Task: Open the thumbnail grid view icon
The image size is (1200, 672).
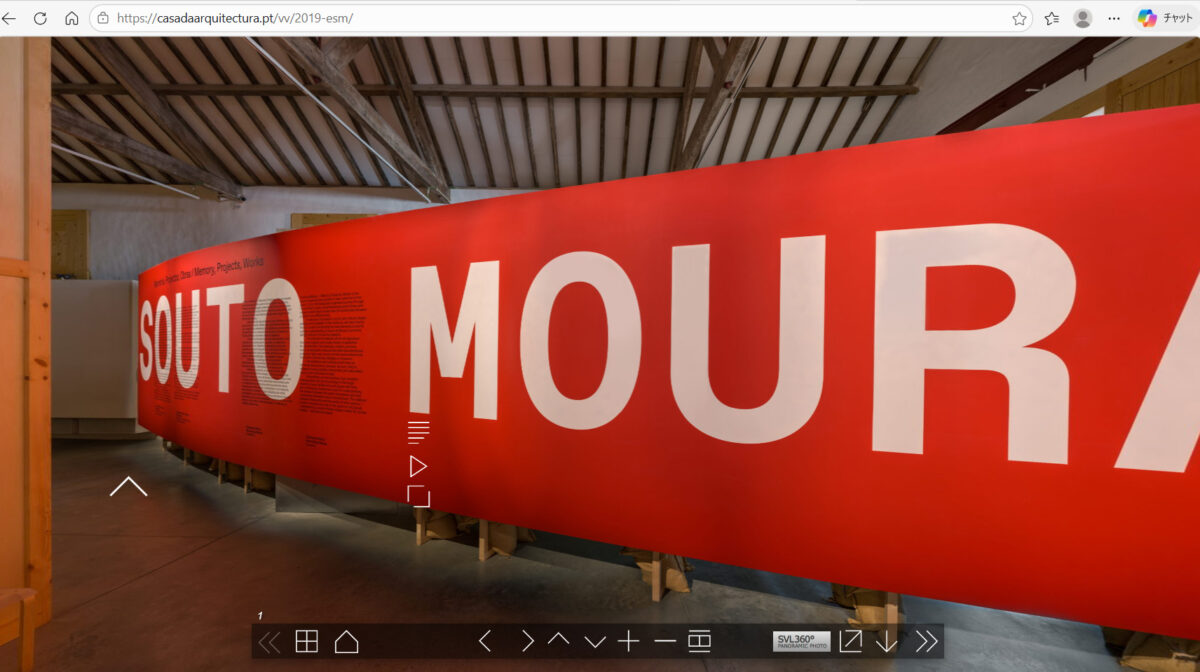Action: [x=306, y=642]
